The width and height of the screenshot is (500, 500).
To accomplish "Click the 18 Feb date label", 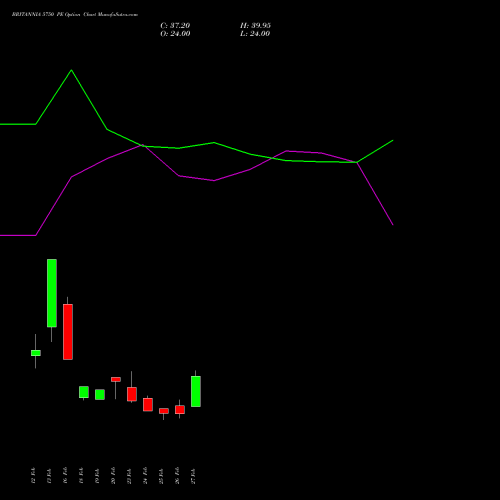I will coord(81,476).
